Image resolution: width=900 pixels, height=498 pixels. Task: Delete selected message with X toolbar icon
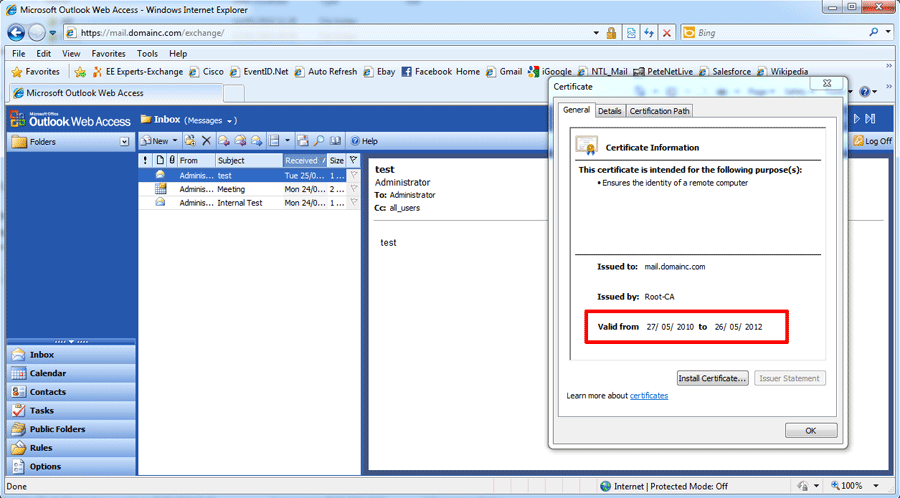point(207,141)
